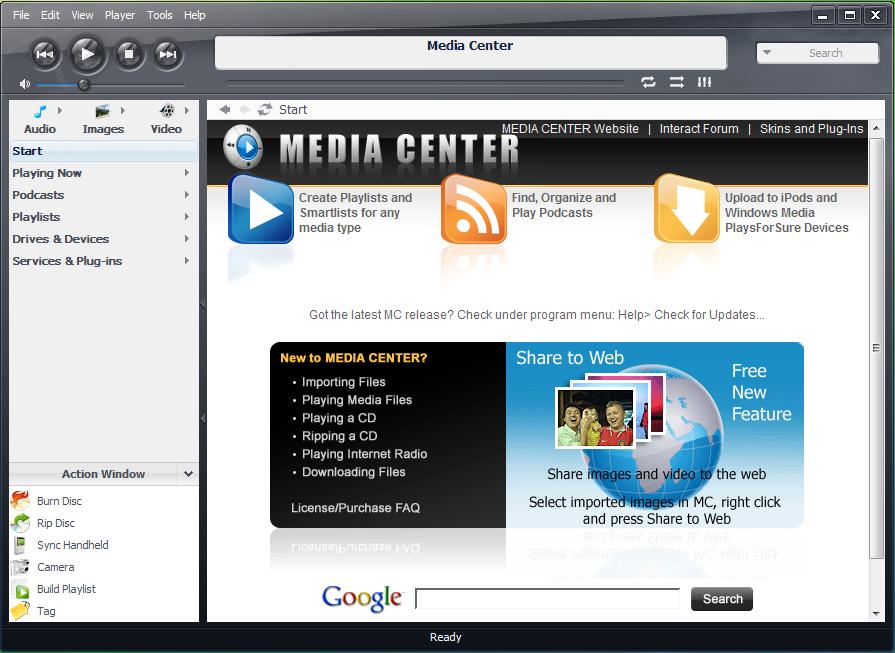This screenshot has width=895, height=653.
Task: Open the Help menu
Action: tap(195, 15)
